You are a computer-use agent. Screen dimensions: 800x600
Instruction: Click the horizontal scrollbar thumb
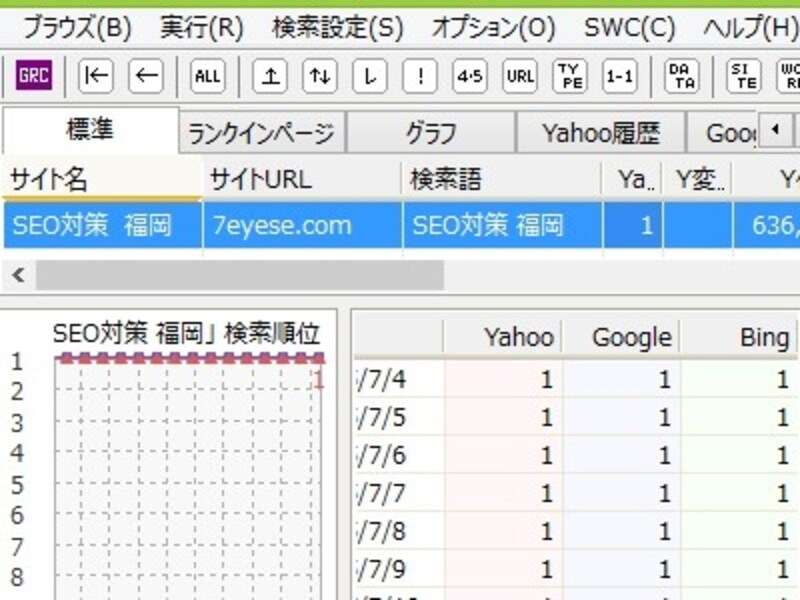[x=239, y=276]
